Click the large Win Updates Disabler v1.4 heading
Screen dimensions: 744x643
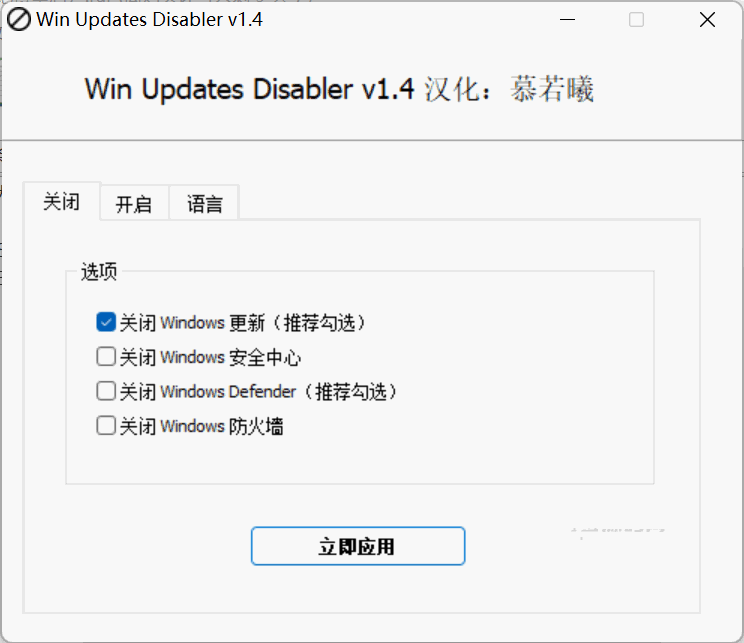point(250,89)
